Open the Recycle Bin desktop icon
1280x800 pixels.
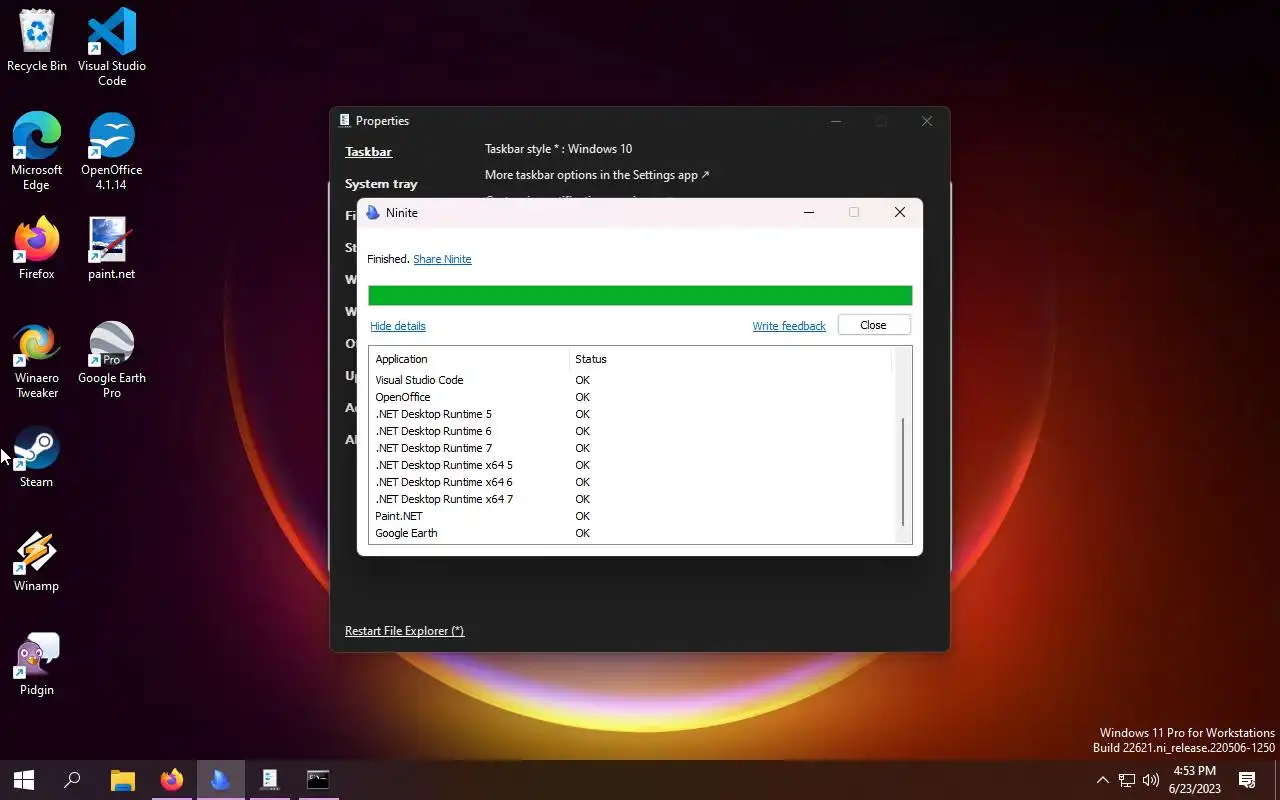pos(37,40)
